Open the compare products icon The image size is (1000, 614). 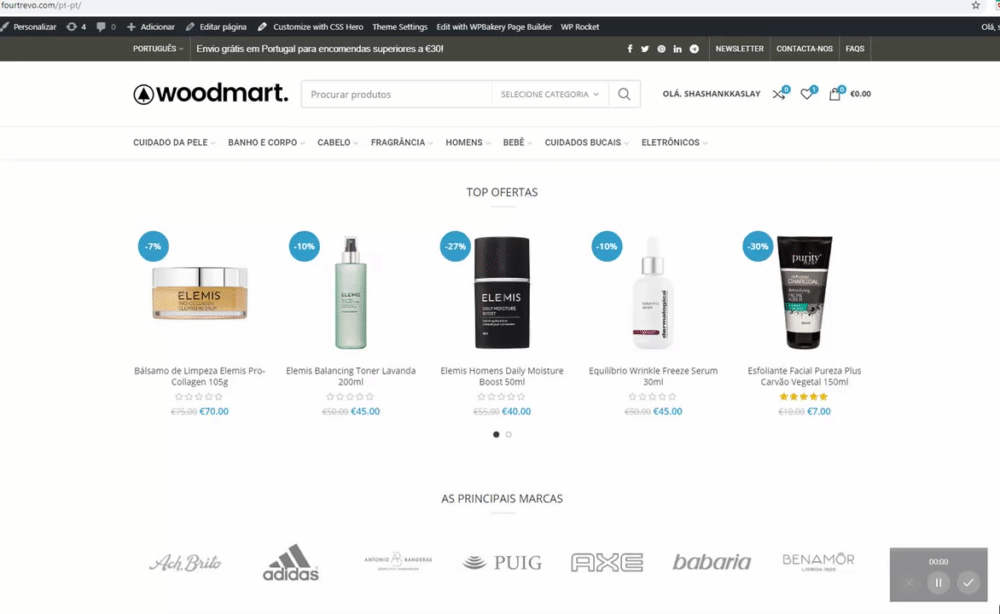point(779,94)
